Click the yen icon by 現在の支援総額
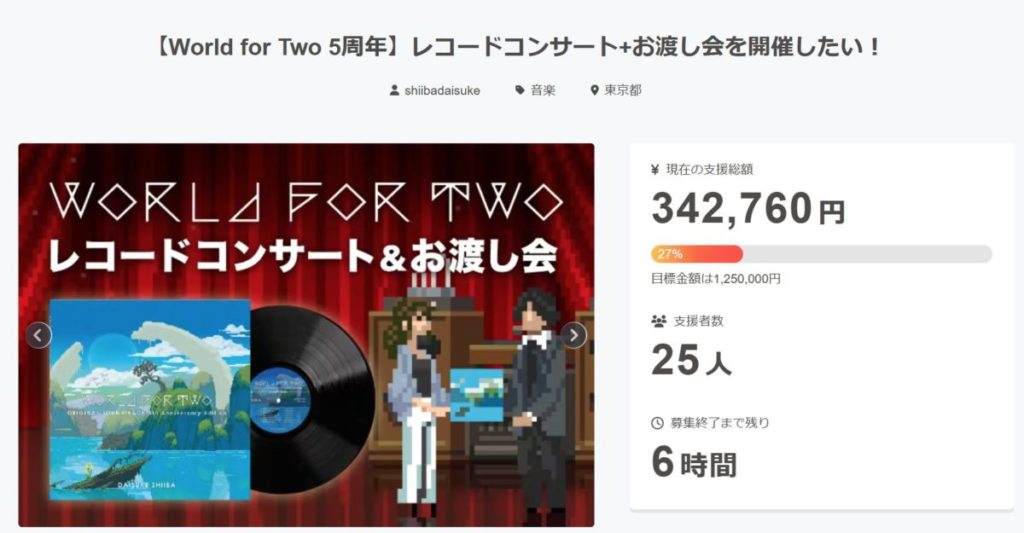 [656, 170]
